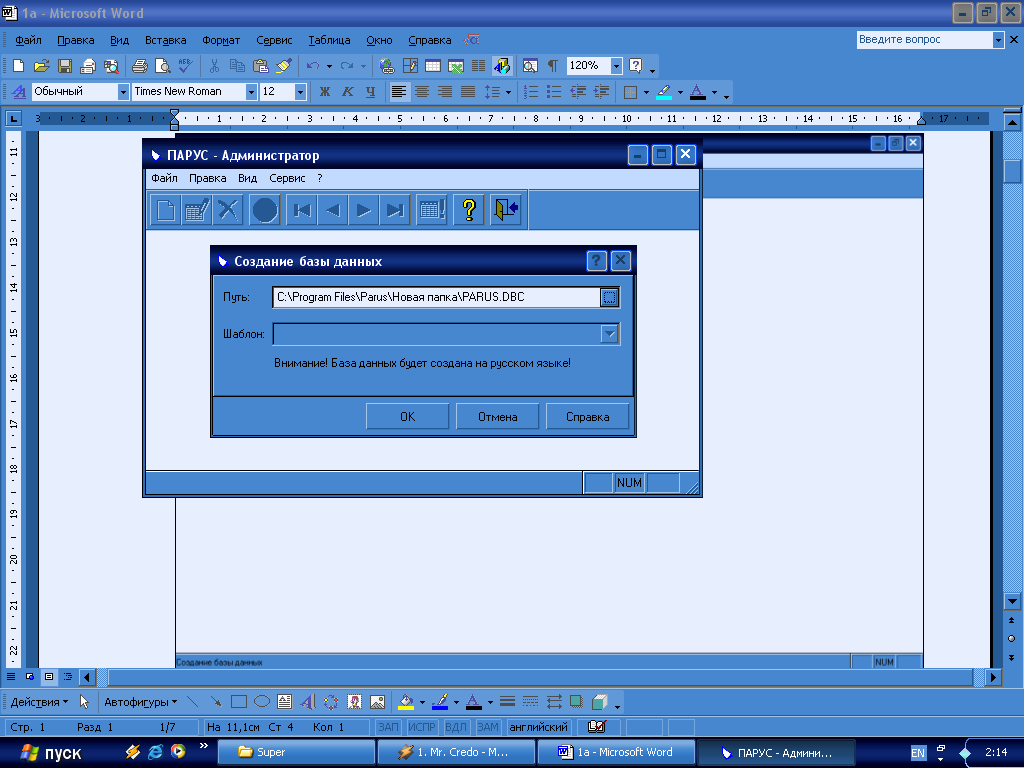
Task: Click the Print icon in Word toolbar
Action: coord(140,65)
